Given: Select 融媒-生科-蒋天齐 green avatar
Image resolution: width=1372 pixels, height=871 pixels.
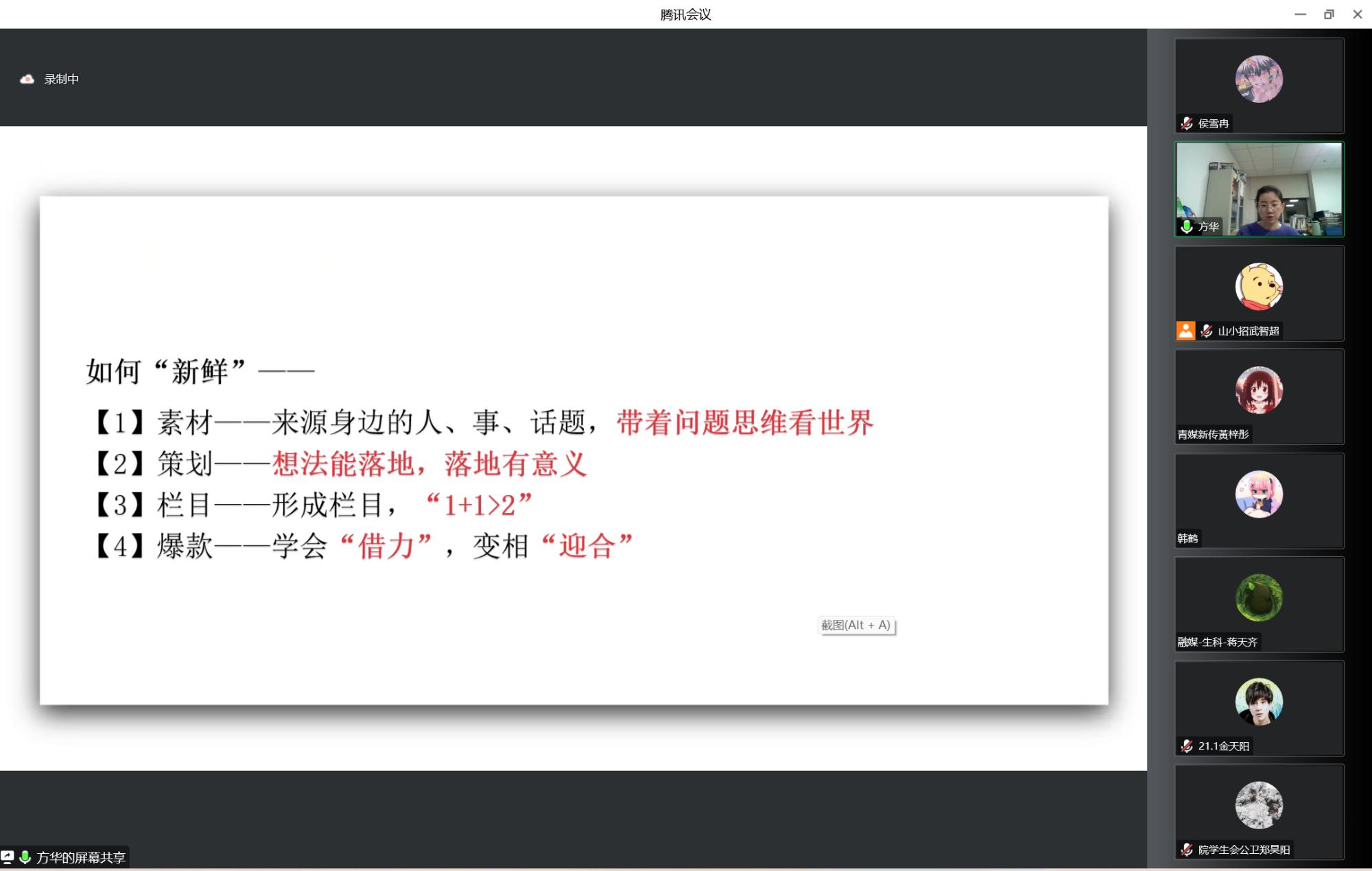Looking at the screenshot, I should [1259, 597].
